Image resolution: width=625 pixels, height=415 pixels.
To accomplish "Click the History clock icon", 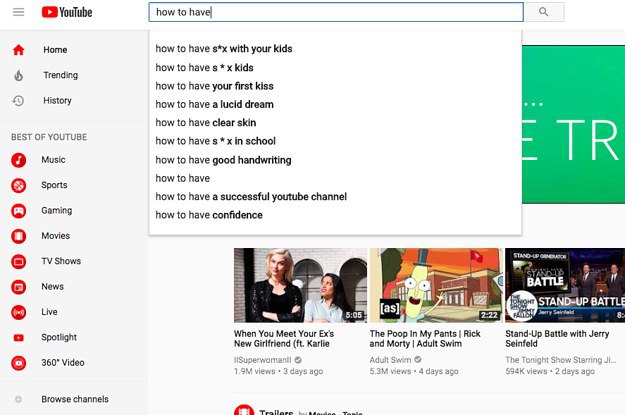I will [18, 100].
